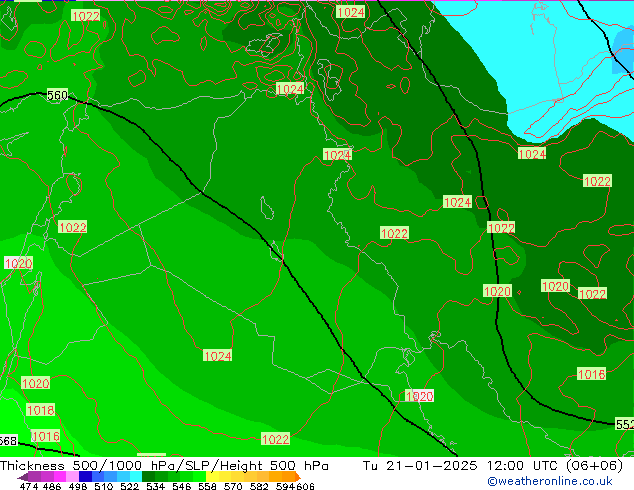Click the 'Tu 21-01-2025 12:00 UTC' timestamp
Viewport: 634px width, 490px height.
click(x=461, y=466)
